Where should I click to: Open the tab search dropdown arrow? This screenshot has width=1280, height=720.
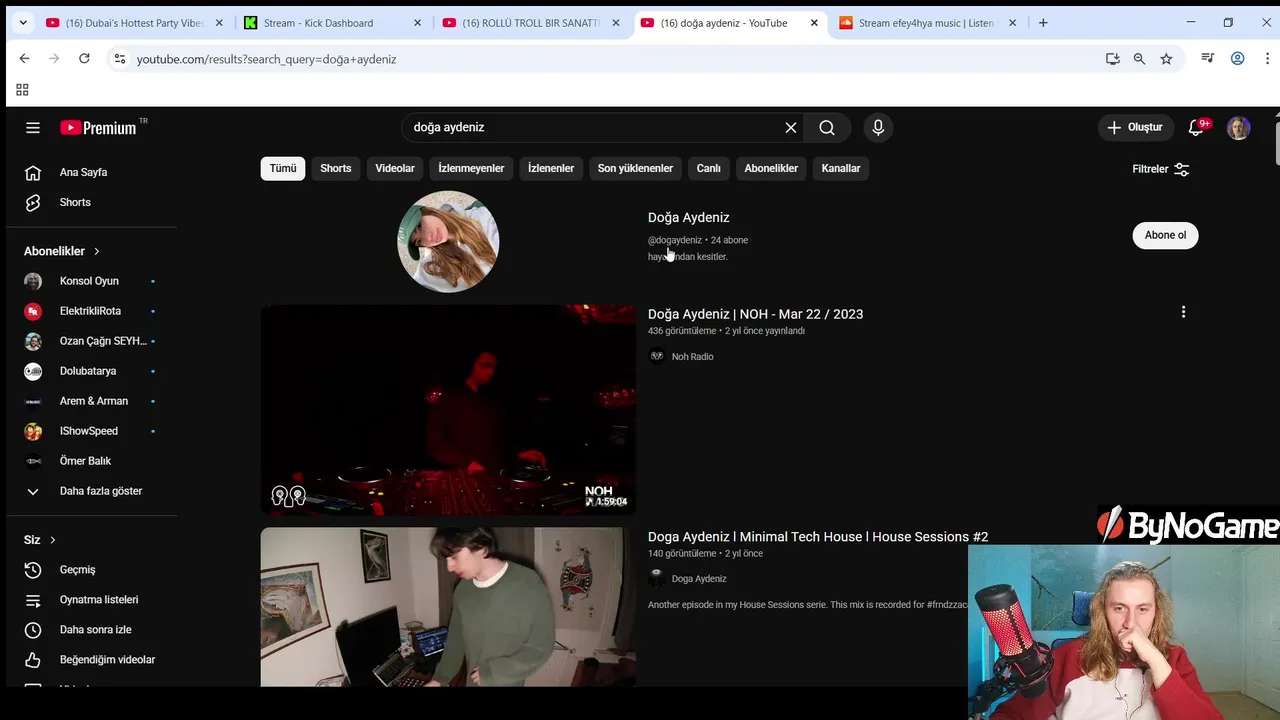click(23, 23)
